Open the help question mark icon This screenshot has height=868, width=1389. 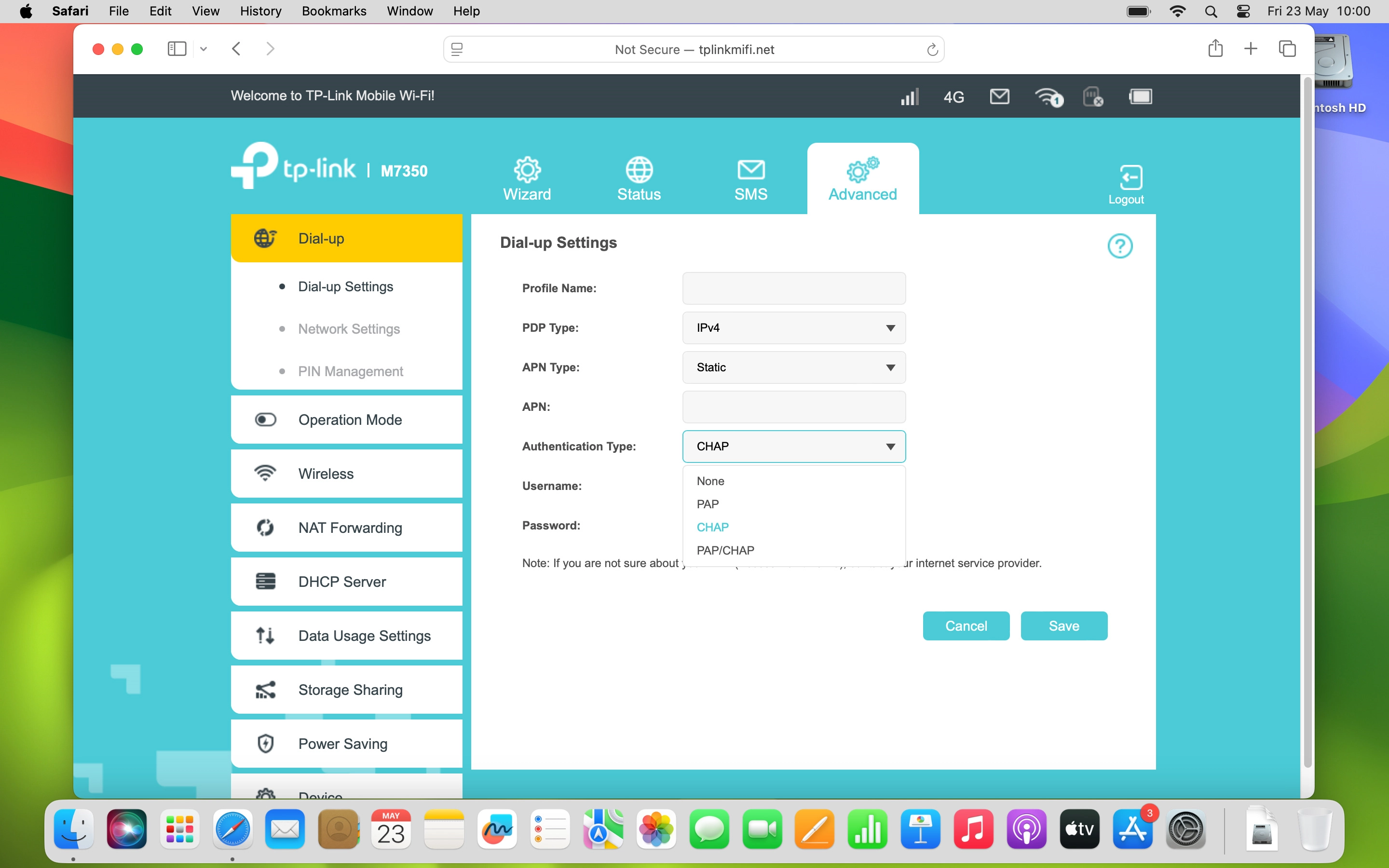click(1119, 246)
